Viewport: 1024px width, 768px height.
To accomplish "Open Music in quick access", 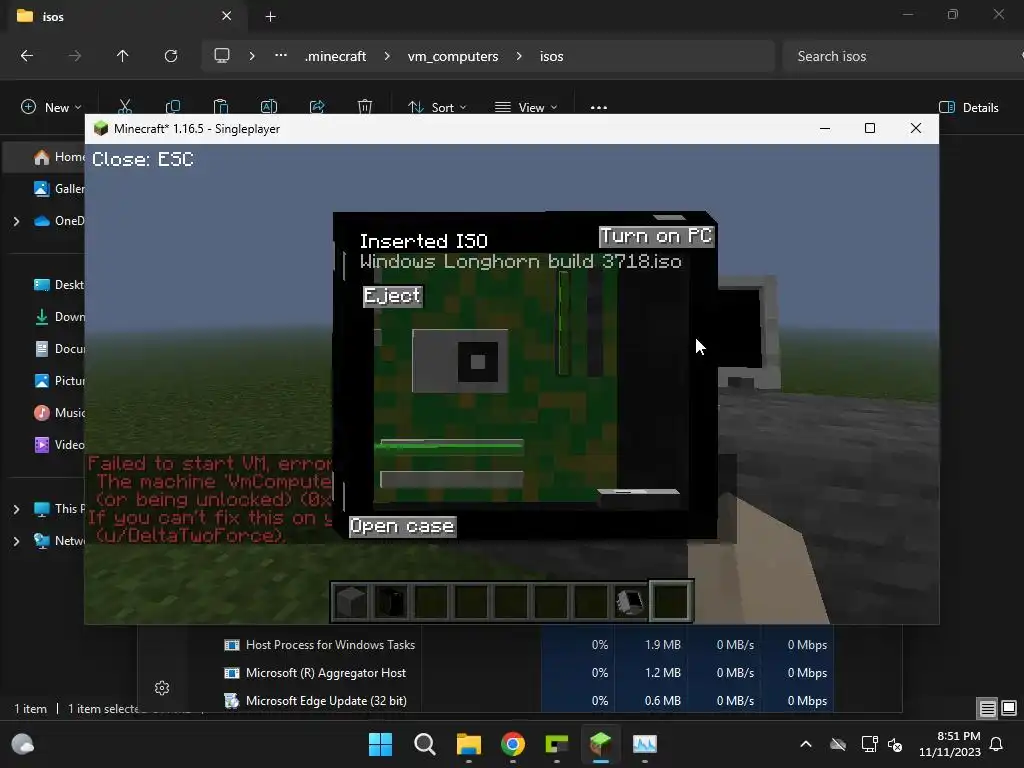I will pyautogui.click(x=59, y=413).
